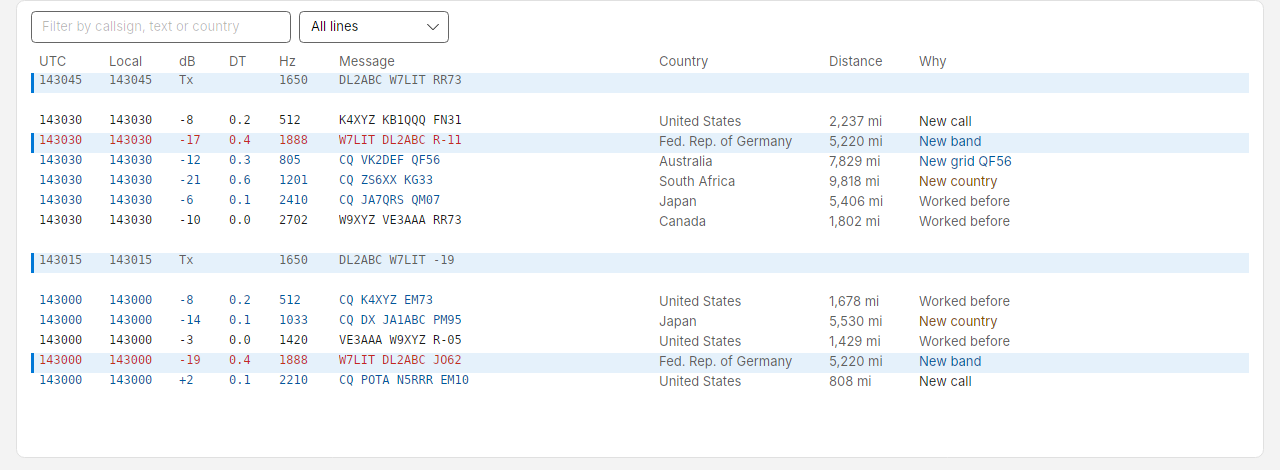Screen dimensions: 1280x470
Task: Click distance 9,818 mi
Action: point(855,181)
